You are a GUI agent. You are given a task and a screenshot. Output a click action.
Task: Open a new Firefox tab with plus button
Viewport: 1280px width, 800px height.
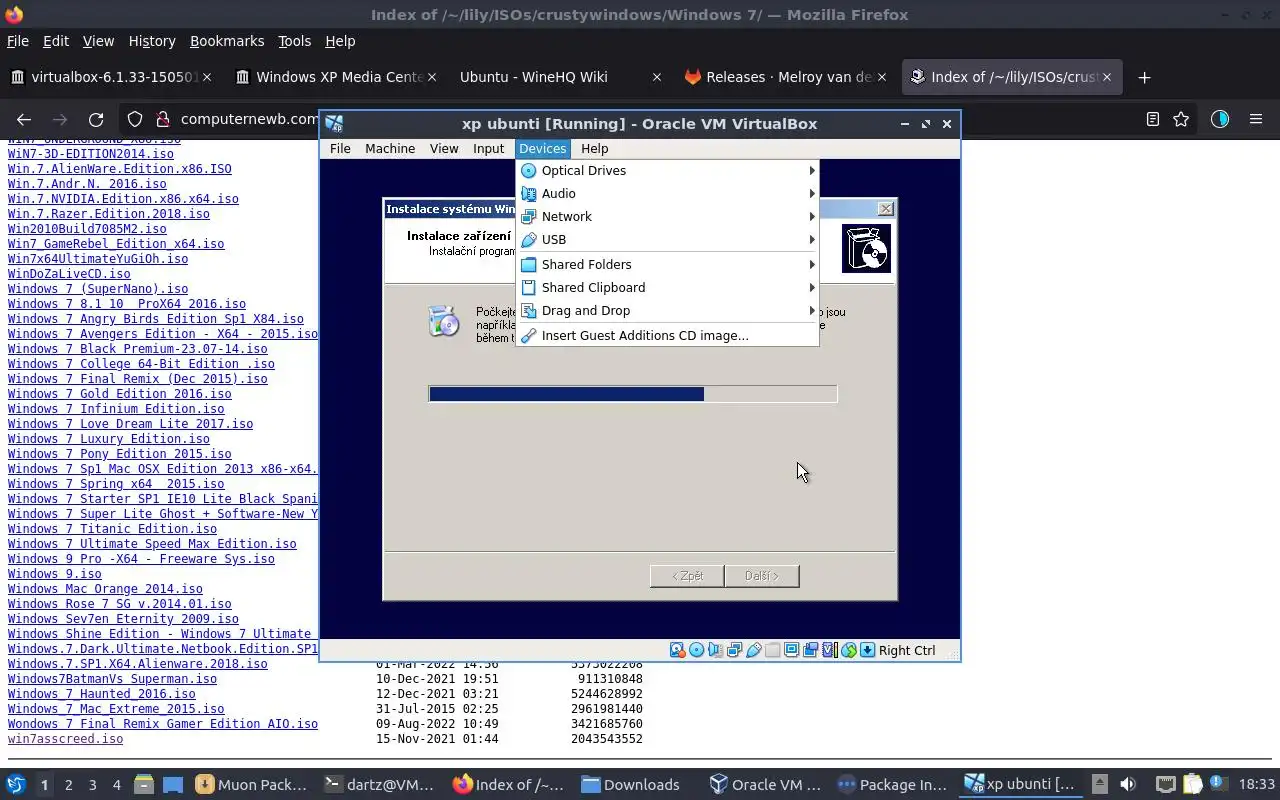point(1144,77)
